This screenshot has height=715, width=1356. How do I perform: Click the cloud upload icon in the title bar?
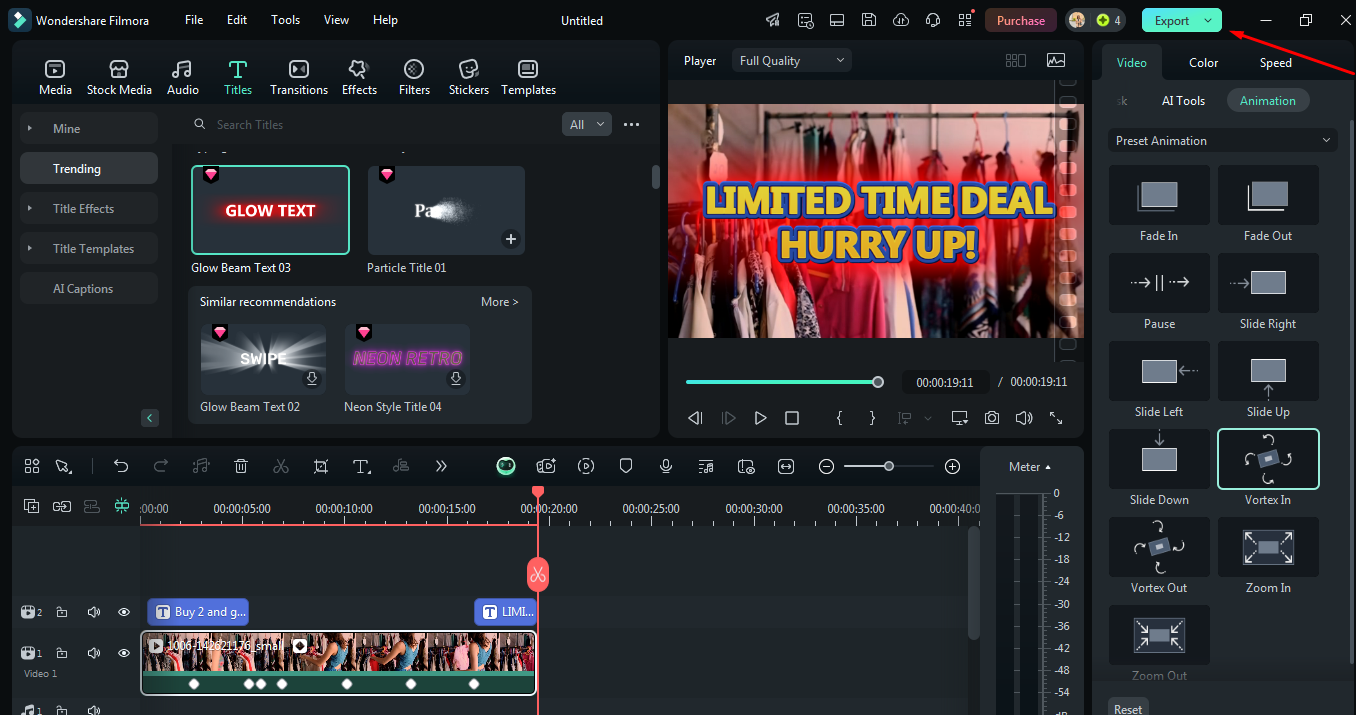tap(900, 20)
